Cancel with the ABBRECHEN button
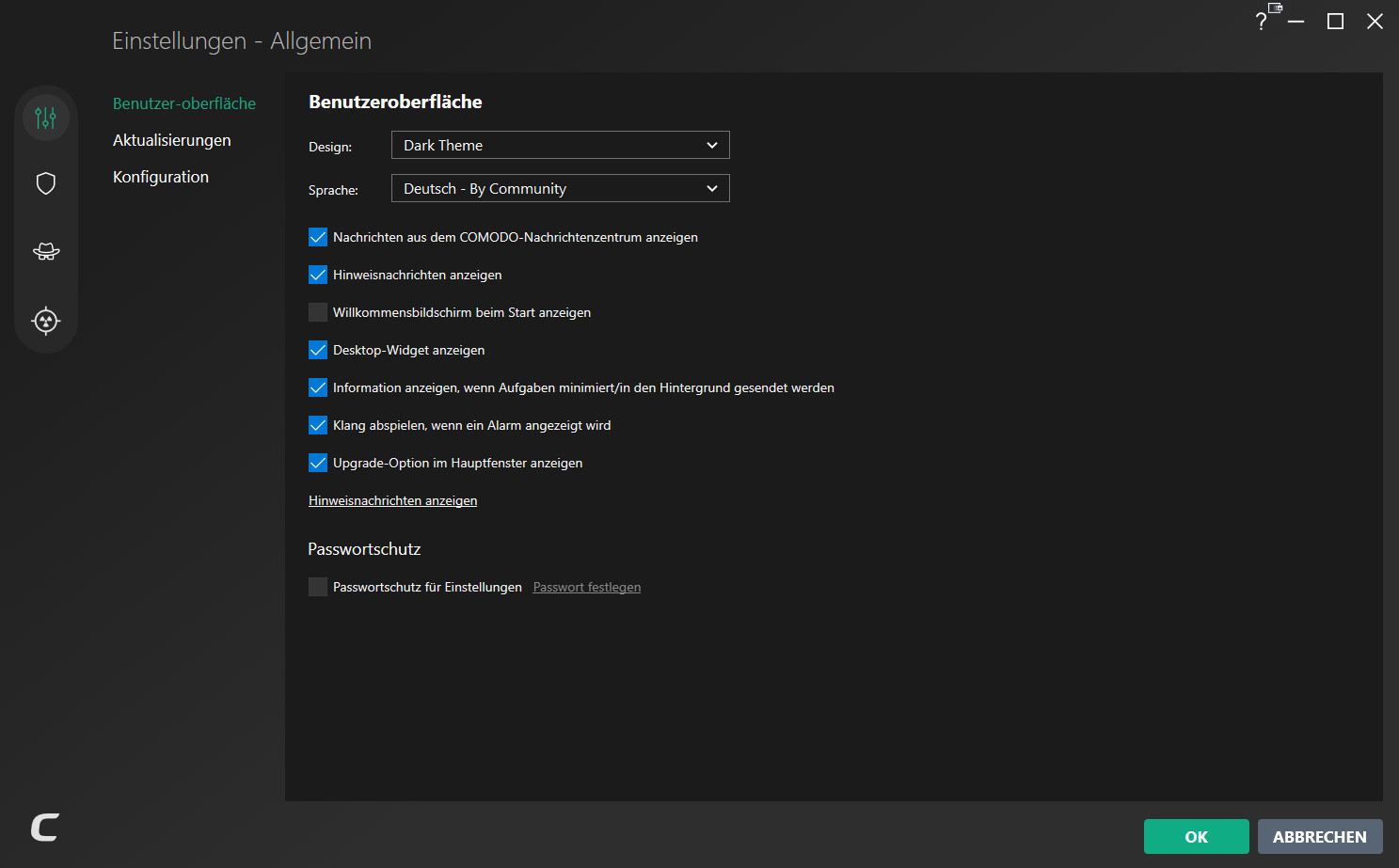This screenshot has height=868, width=1399. (1320, 837)
